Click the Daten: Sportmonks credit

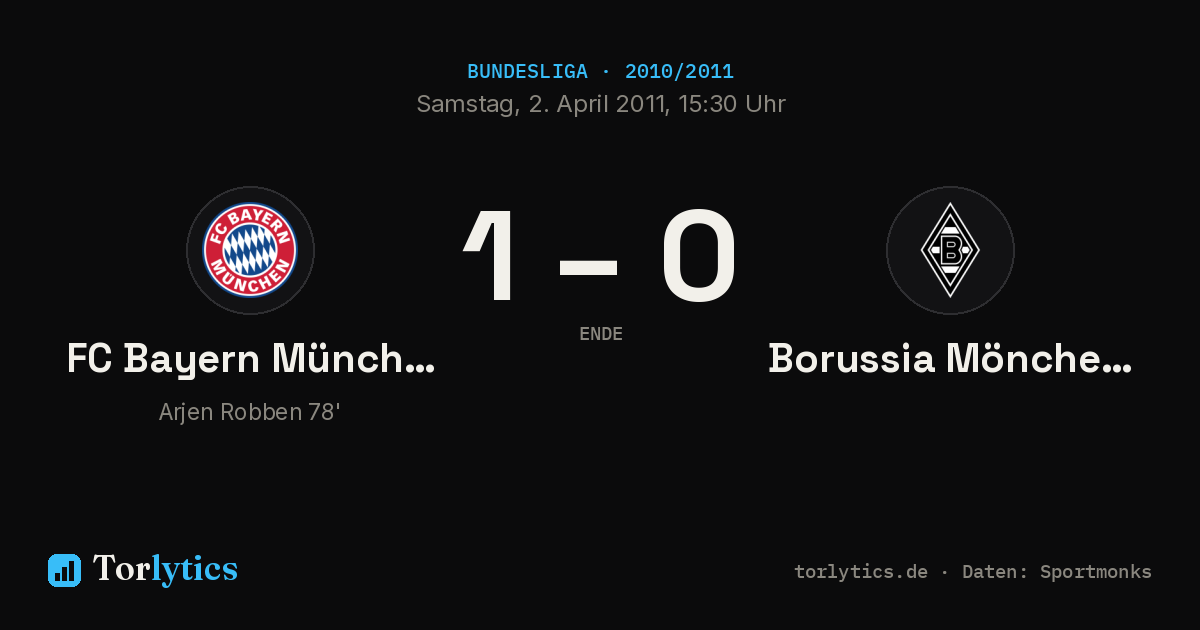tap(1057, 572)
